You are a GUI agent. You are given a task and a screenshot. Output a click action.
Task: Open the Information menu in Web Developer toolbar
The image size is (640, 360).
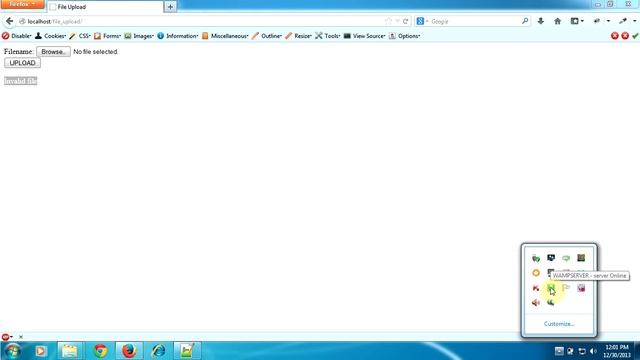tap(178, 36)
